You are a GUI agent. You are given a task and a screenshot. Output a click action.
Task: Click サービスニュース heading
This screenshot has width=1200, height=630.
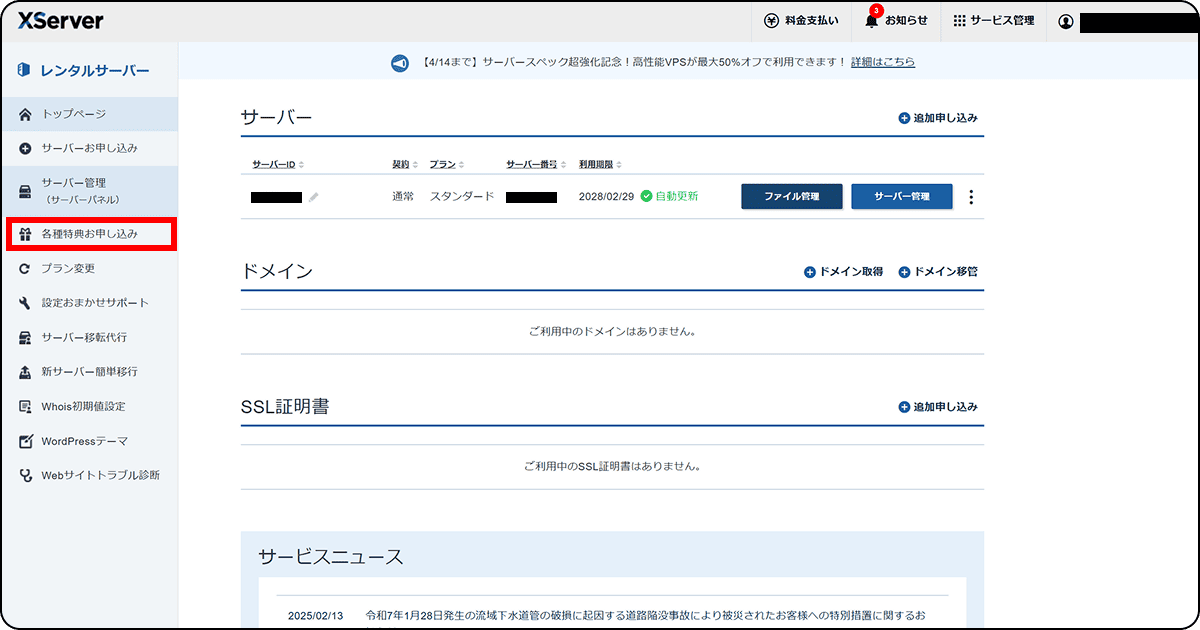pyautogui.click(x=331, y=557)
